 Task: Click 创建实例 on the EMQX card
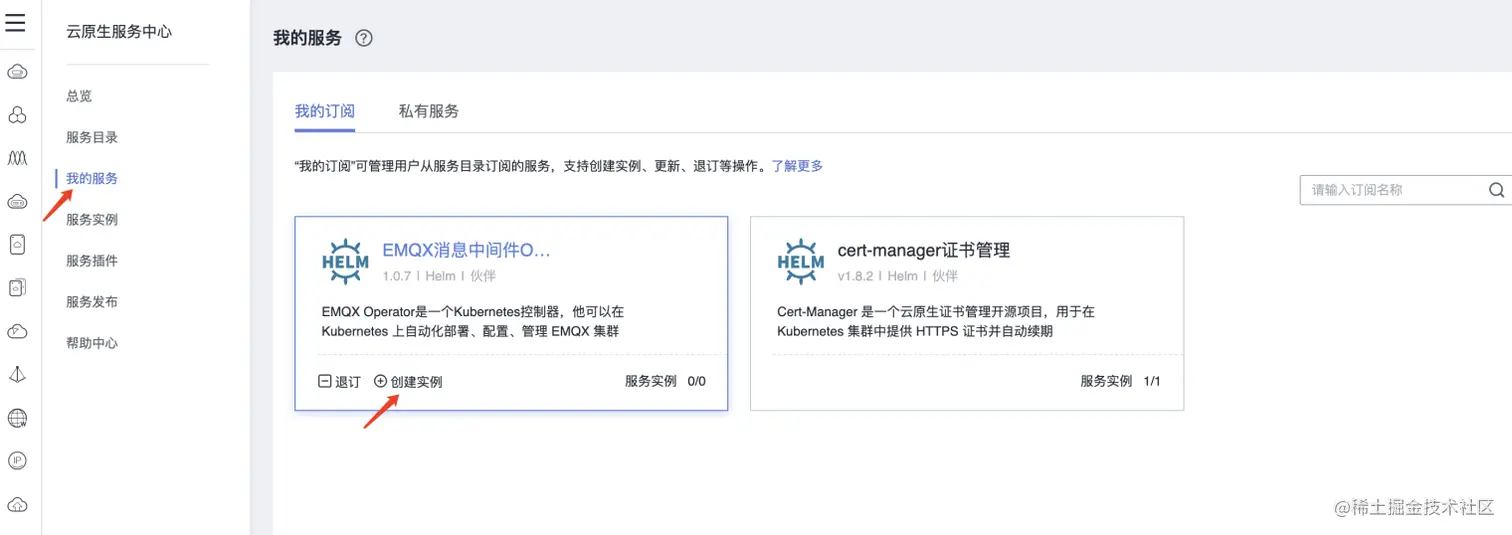pyautogui.click(x=409, y=381)
